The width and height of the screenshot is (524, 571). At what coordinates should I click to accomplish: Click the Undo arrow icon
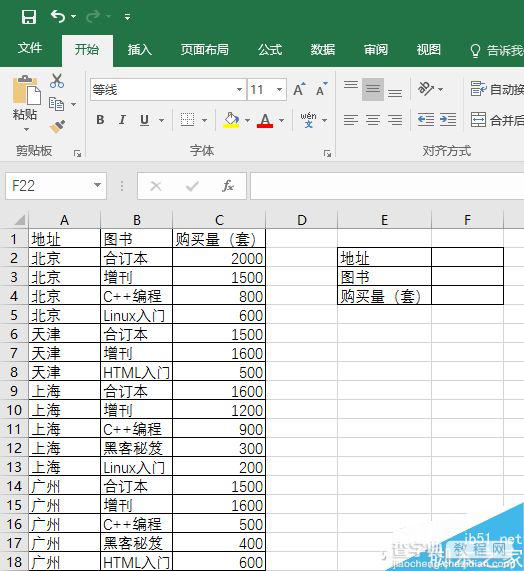click(58, 16)
